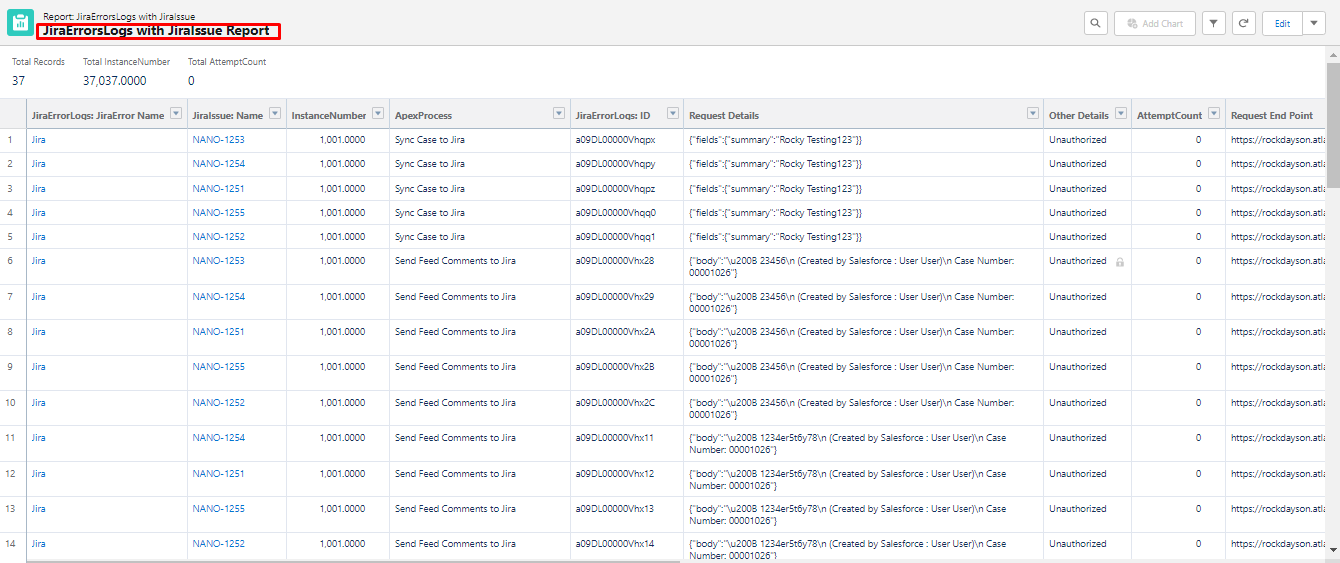Open AttemptCount column menu arrow
The width and height of the screenshot is (1340, 563).
click(1214, 114)
